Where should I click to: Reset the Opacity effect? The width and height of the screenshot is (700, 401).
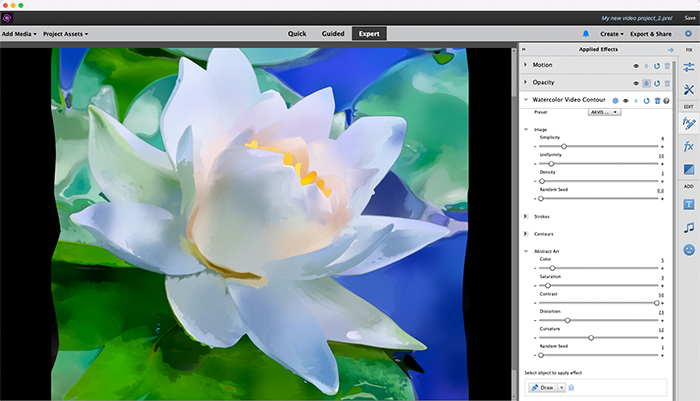pyautogui.click(x=657, y=83)
